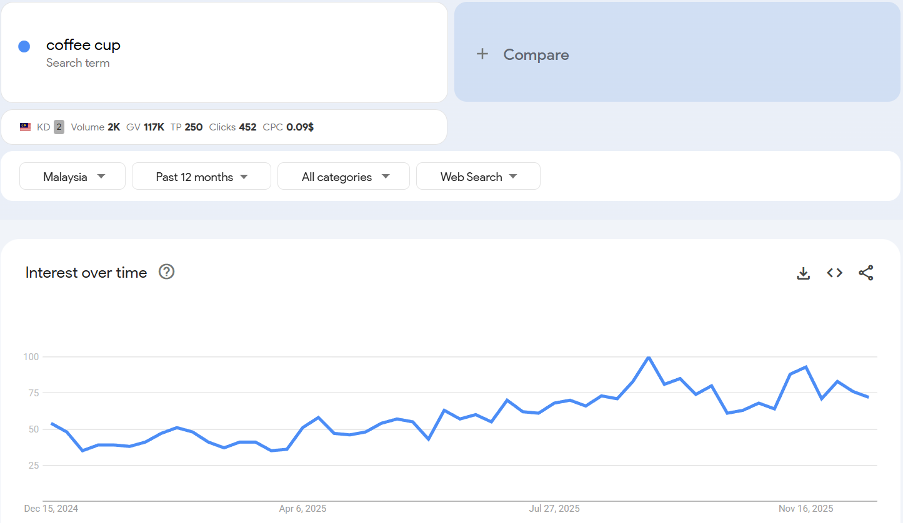
Task: Open the embed code icon
Action: [834, 273]
